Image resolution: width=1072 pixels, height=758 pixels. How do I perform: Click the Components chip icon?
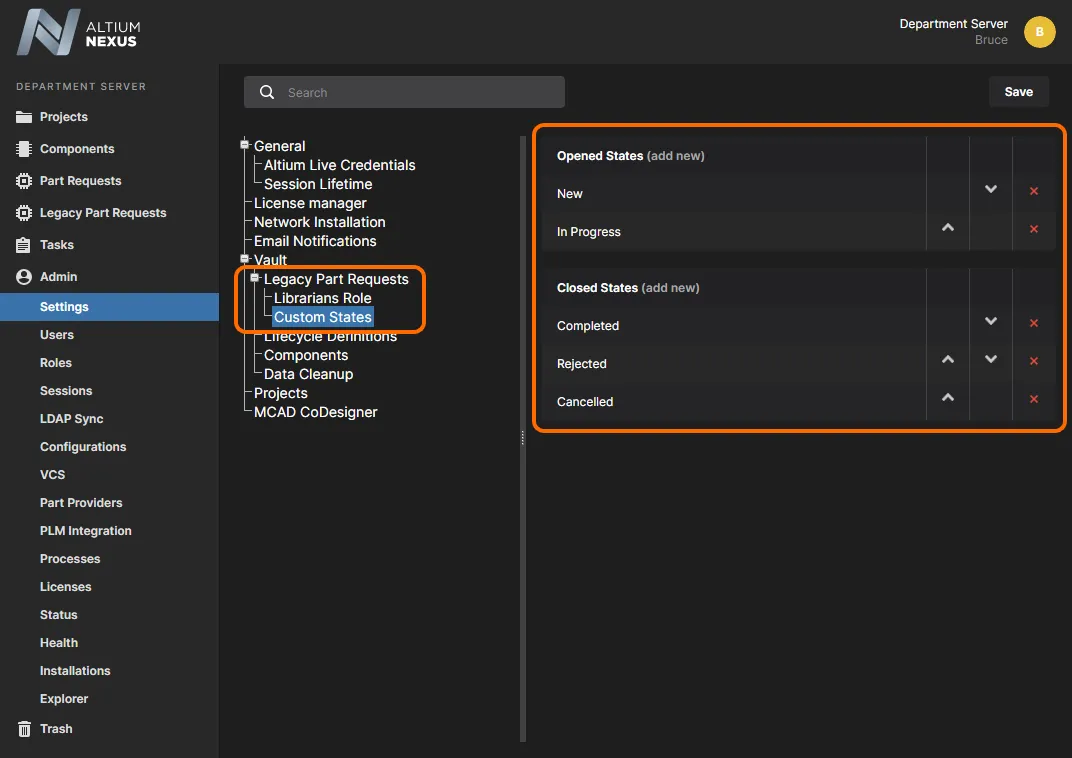[x=24, y=149]
